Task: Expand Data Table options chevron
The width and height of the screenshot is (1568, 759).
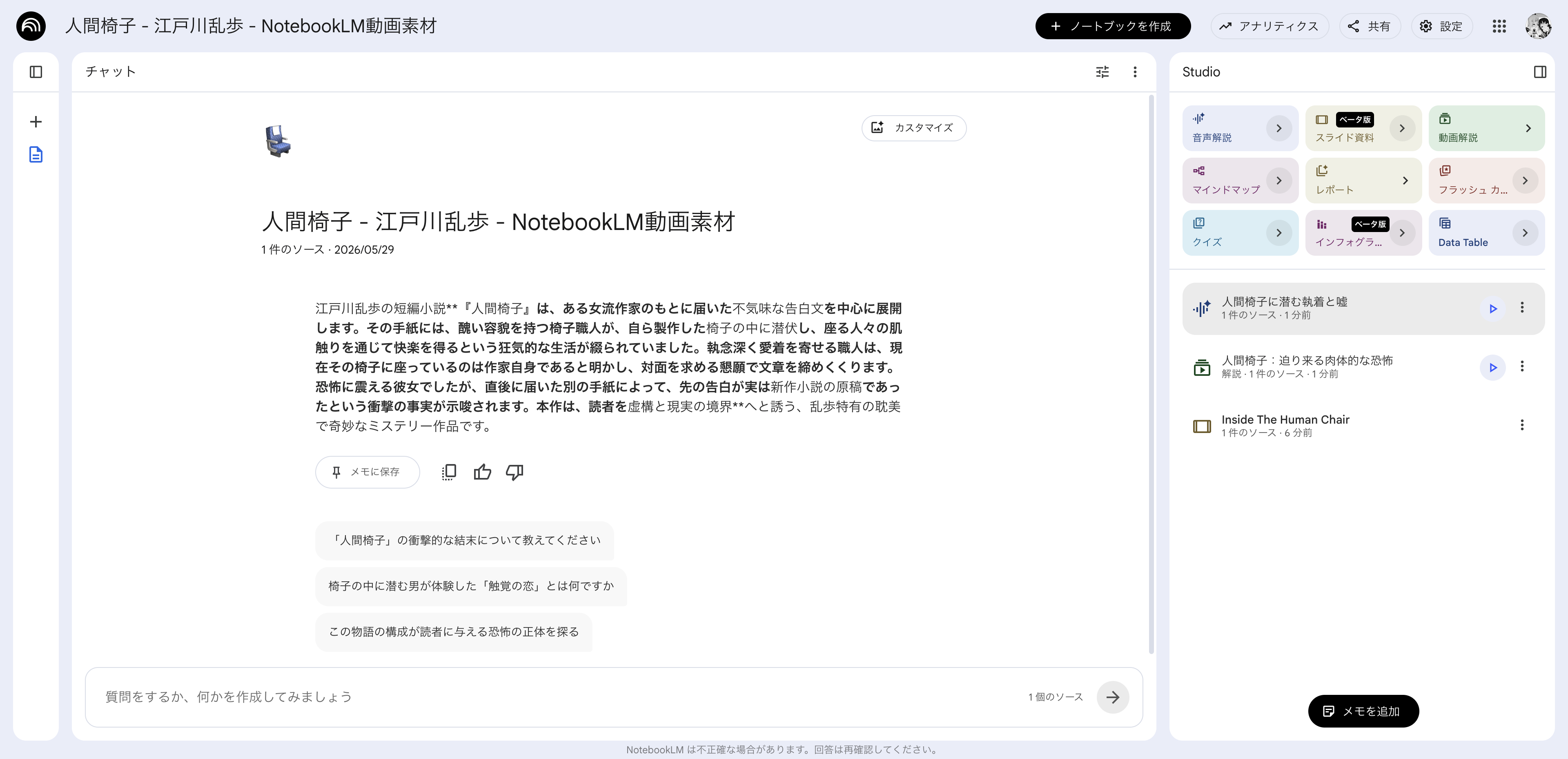Action: coord(1525,233)
